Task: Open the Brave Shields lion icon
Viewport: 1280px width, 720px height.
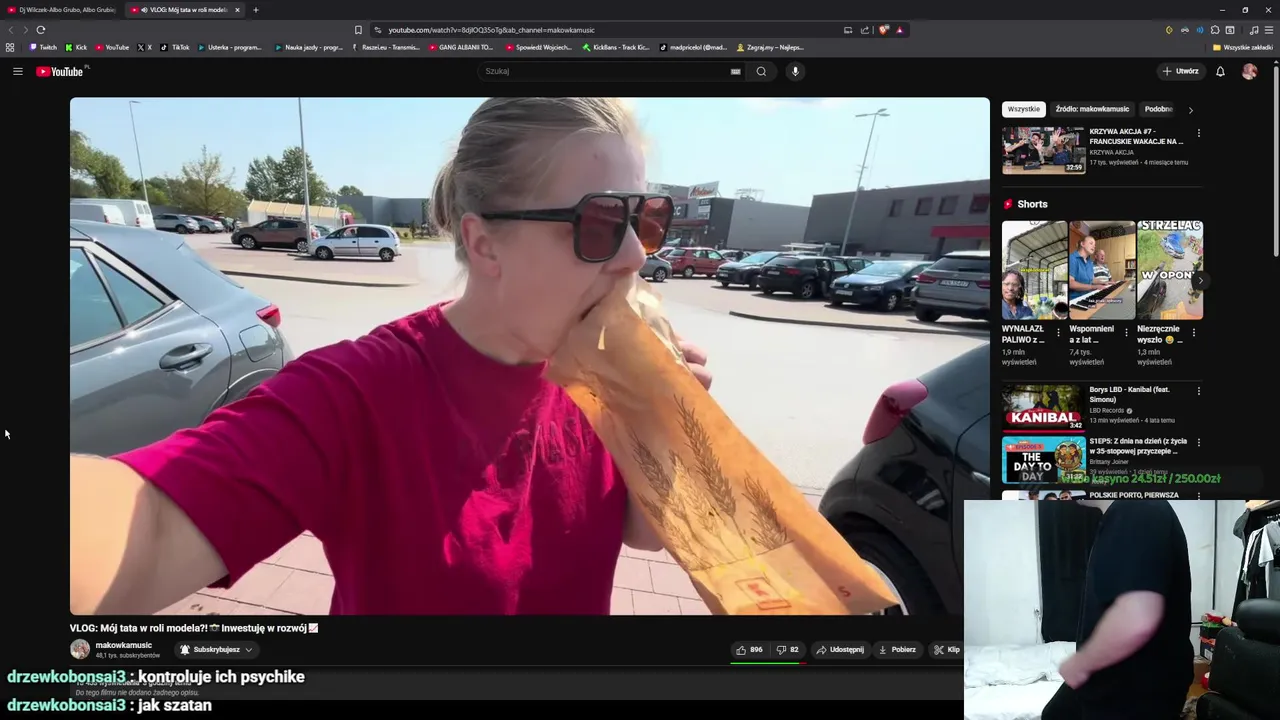Action: click(884, 30)
